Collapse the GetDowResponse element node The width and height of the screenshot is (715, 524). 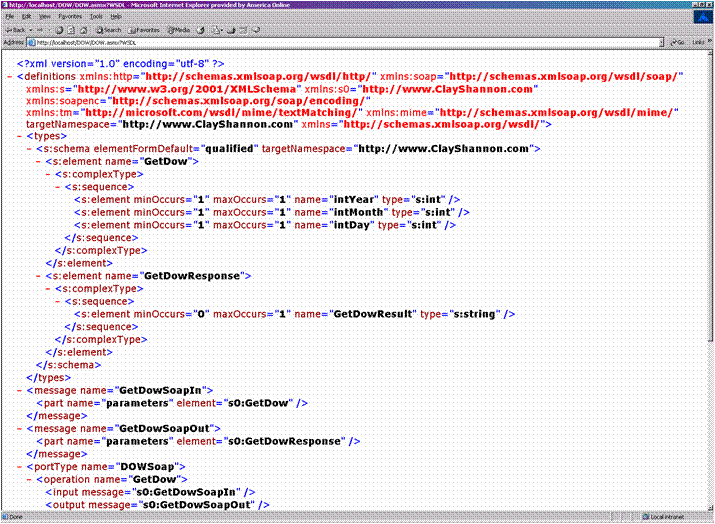pyautogui.click(x=38, y=275)
